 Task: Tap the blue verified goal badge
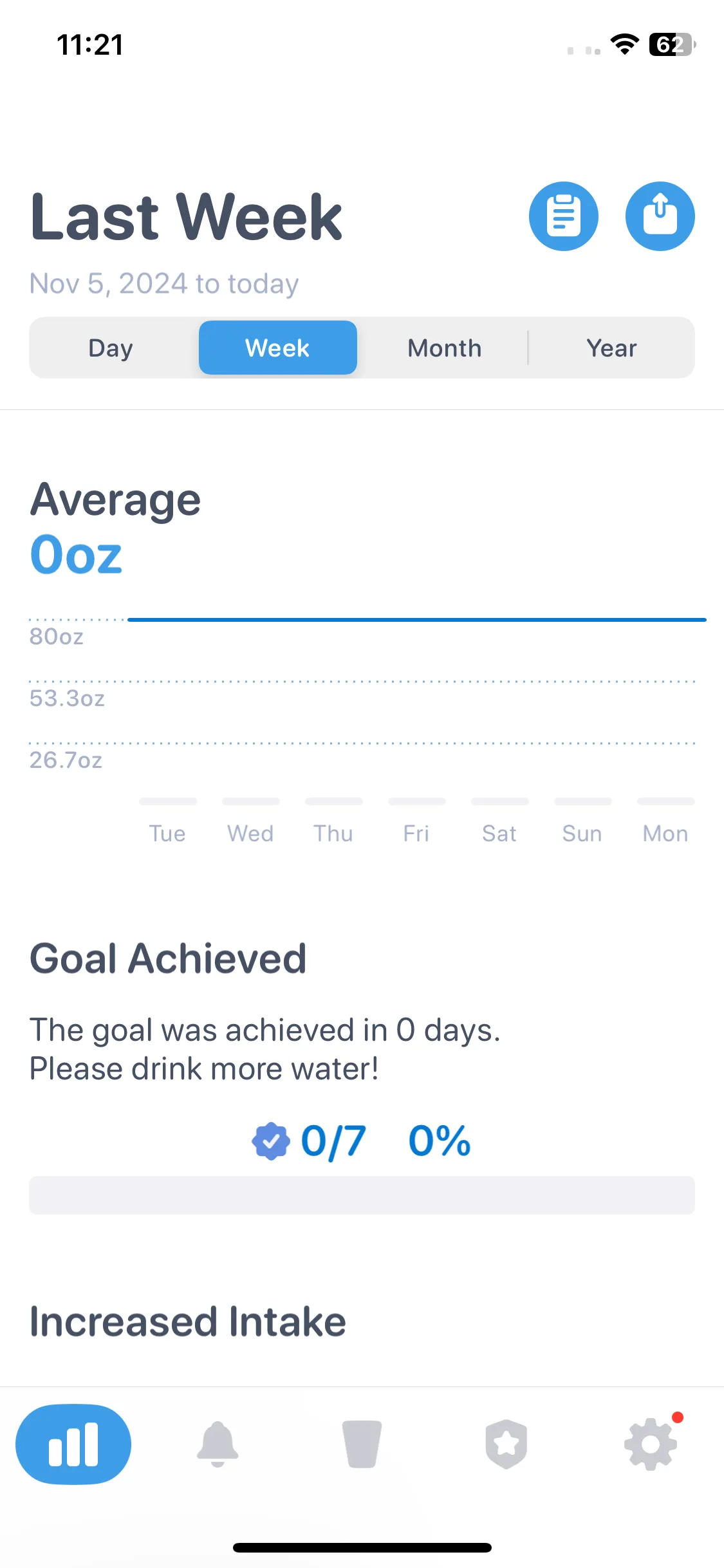pyautogui.click(x=271, y=1141)
